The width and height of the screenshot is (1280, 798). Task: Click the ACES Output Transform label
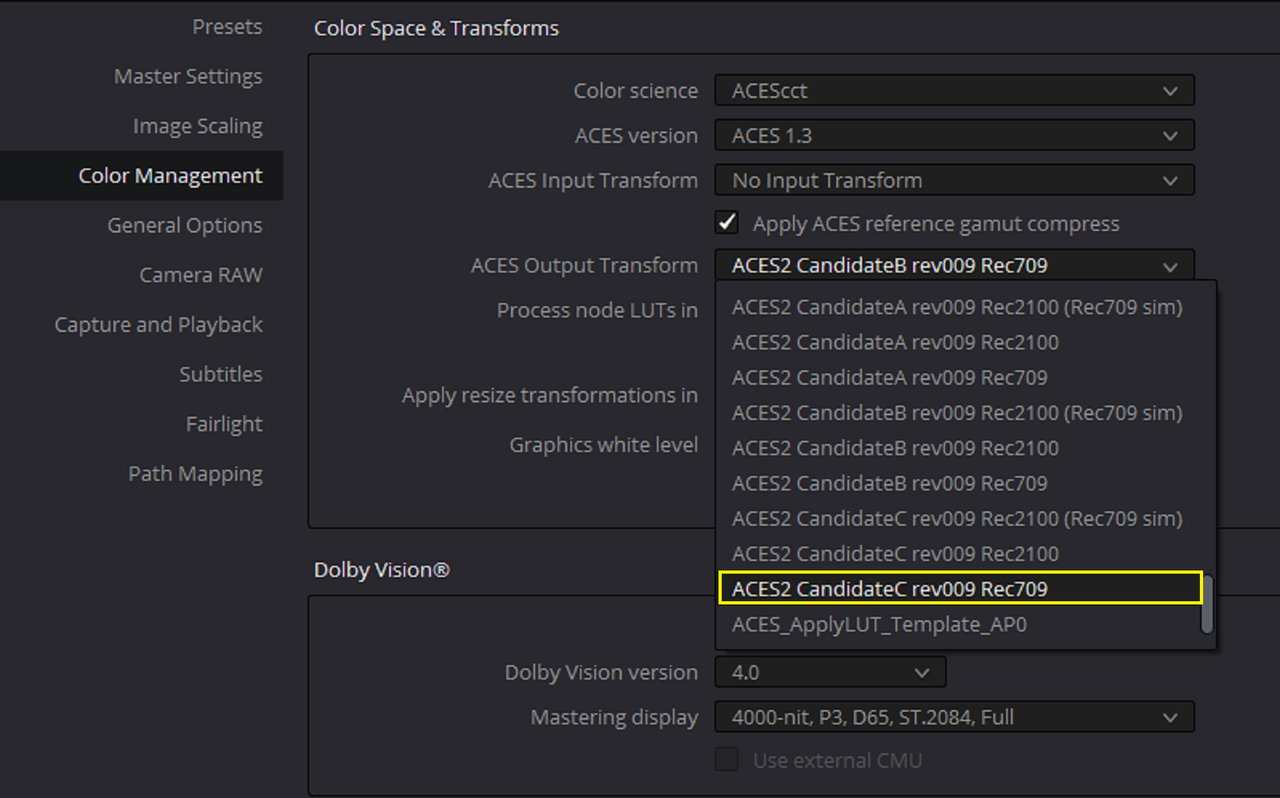tap(584, 266)
